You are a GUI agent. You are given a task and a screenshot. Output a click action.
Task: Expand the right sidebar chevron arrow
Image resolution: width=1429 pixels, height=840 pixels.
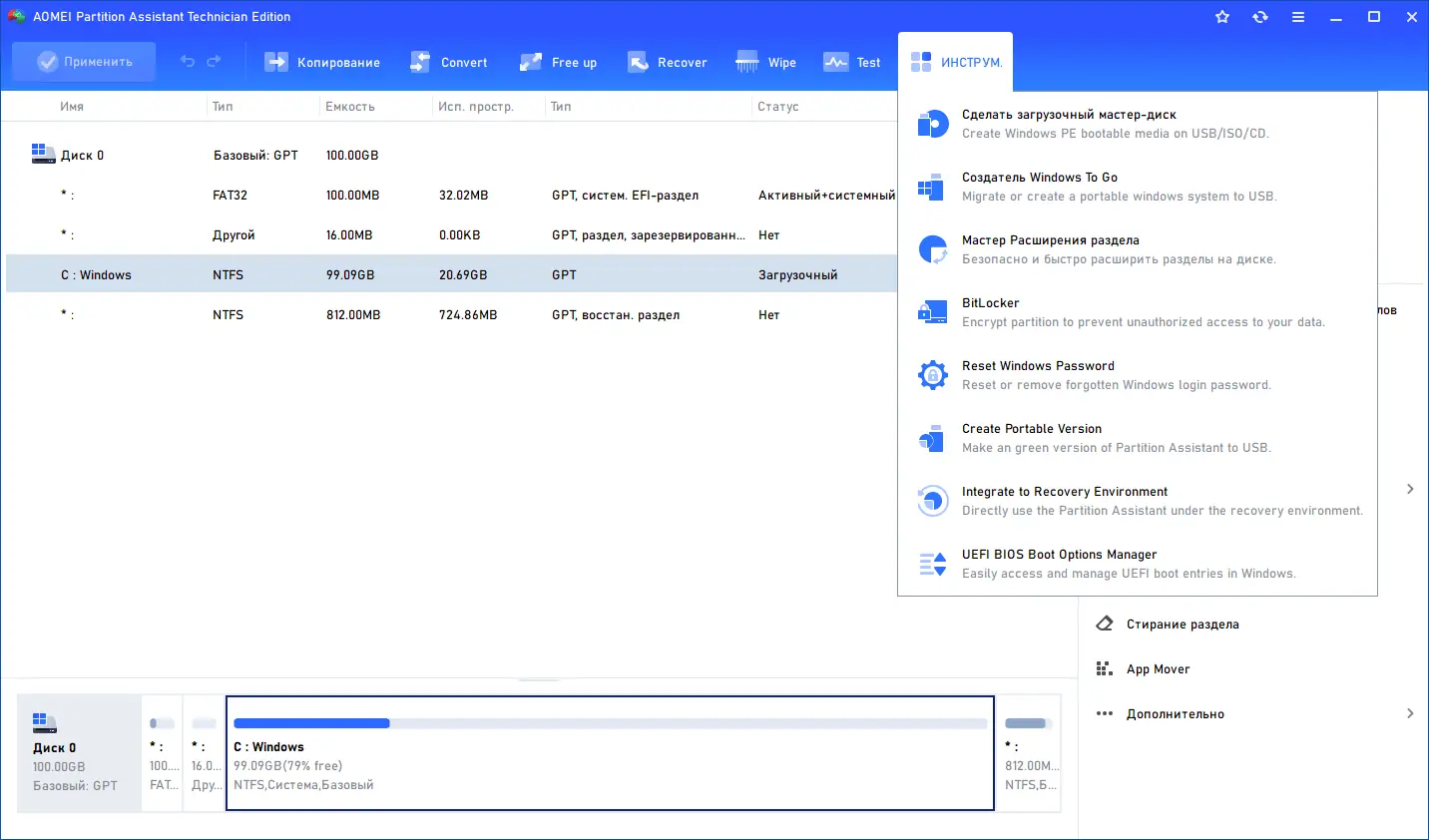1409,489
